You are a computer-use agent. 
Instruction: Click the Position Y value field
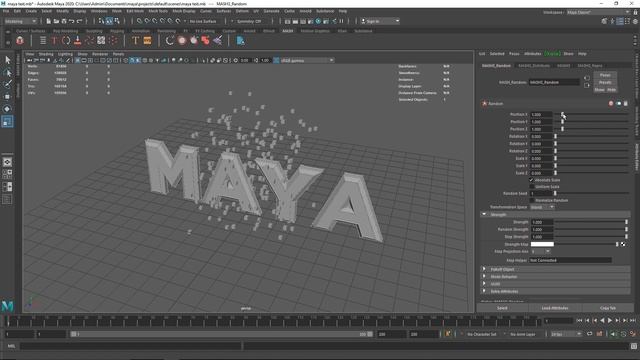tap(541, 122)
